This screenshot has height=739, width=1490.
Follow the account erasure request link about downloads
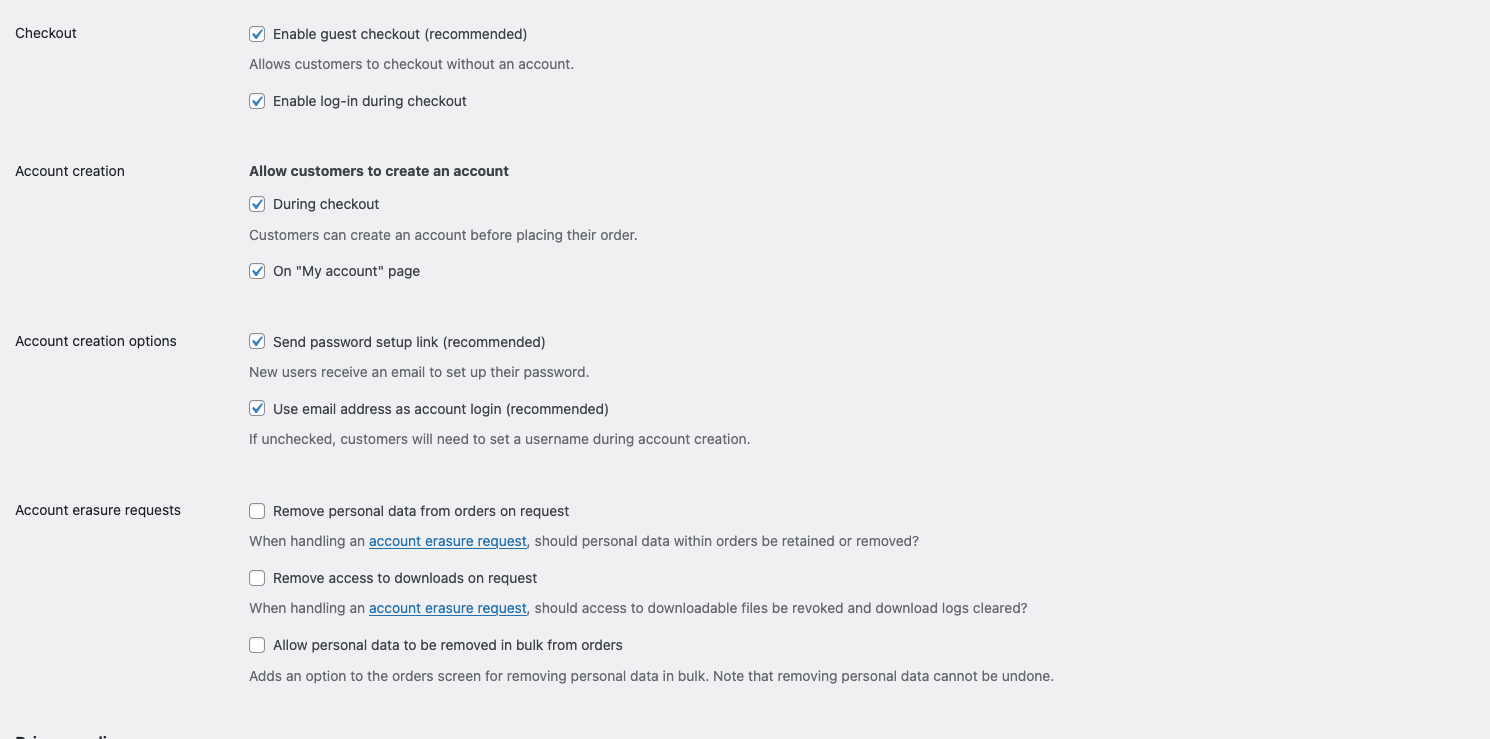tap(447, 608)
